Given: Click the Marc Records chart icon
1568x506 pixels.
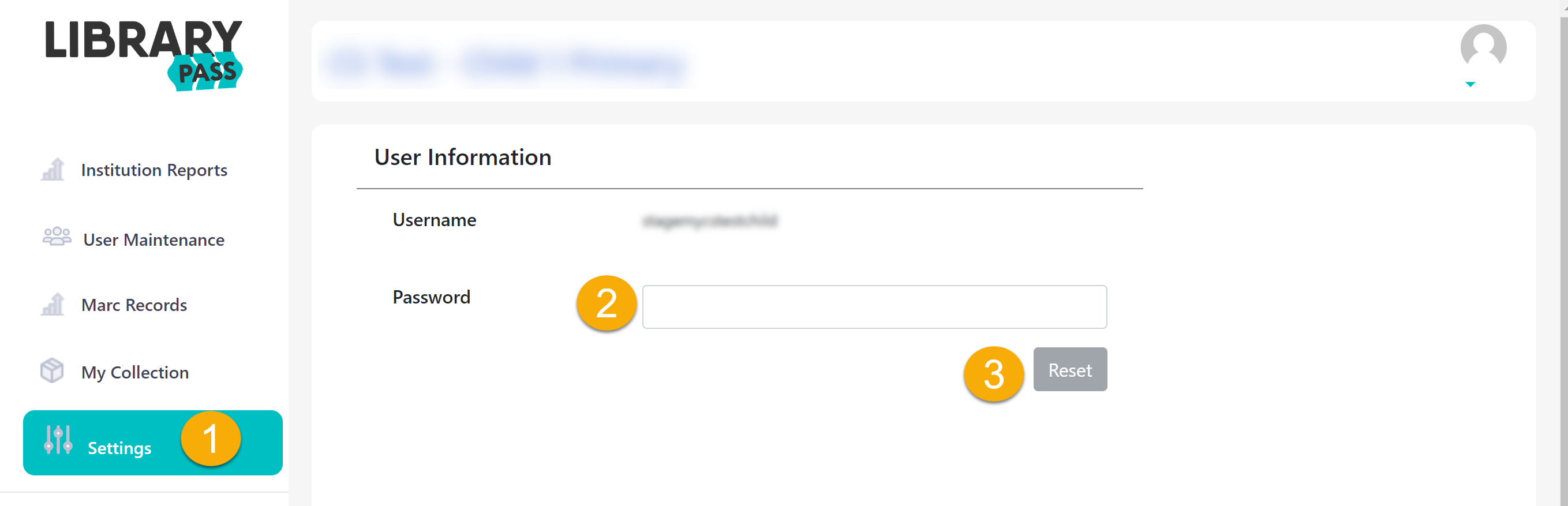Looking at the screenshot, I should coord(53,304).
